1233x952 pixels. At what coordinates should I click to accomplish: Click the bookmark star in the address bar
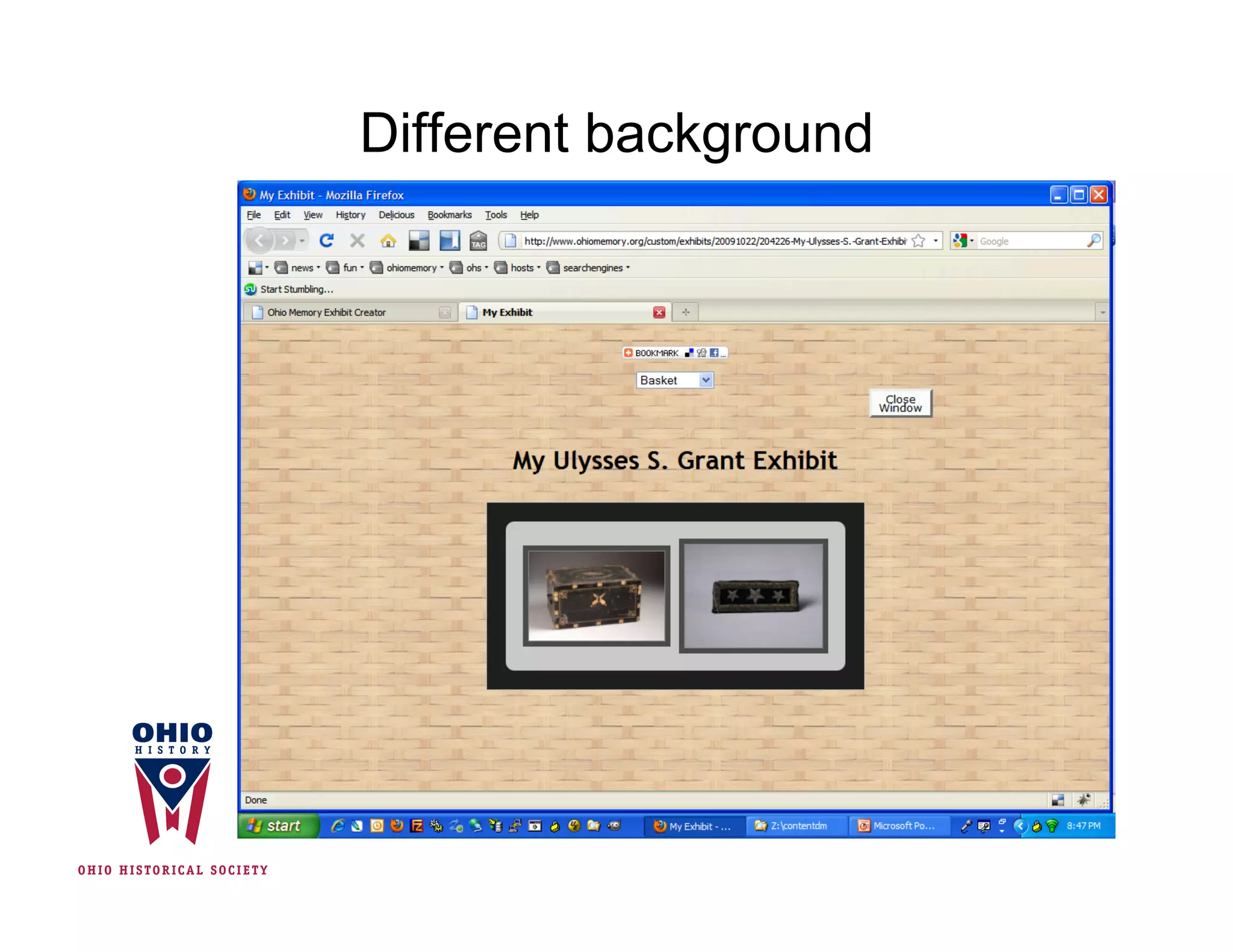tap(918, 241)
